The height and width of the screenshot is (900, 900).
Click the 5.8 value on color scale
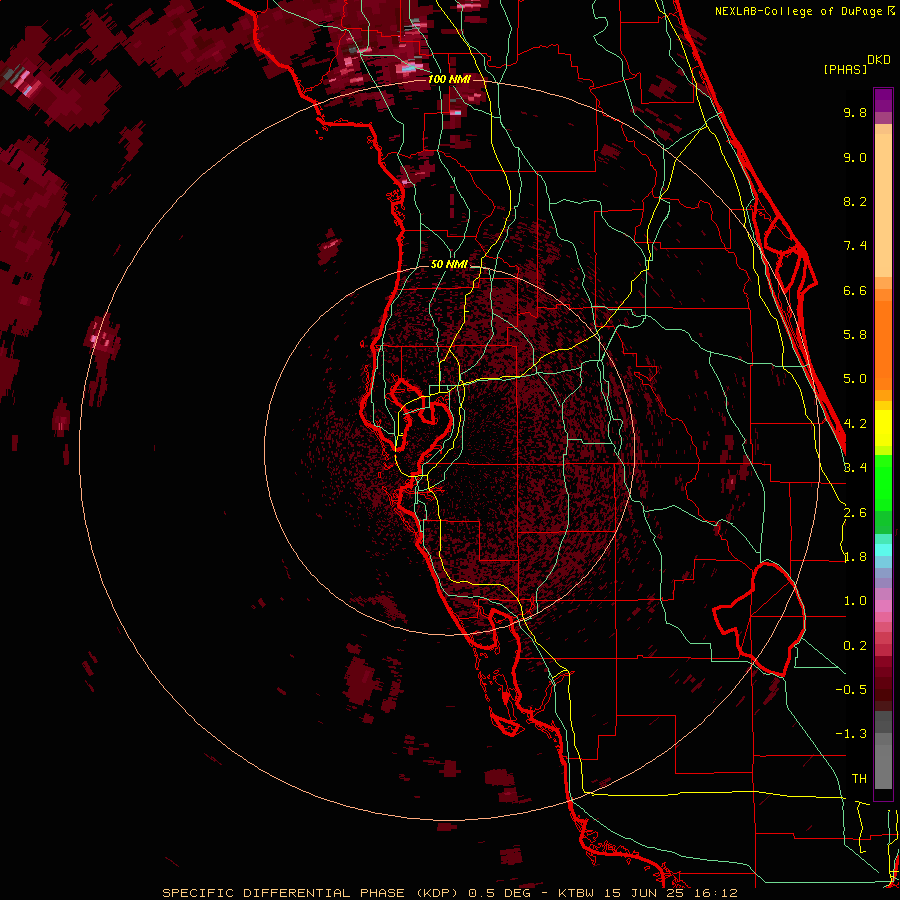tap(855, 335)
